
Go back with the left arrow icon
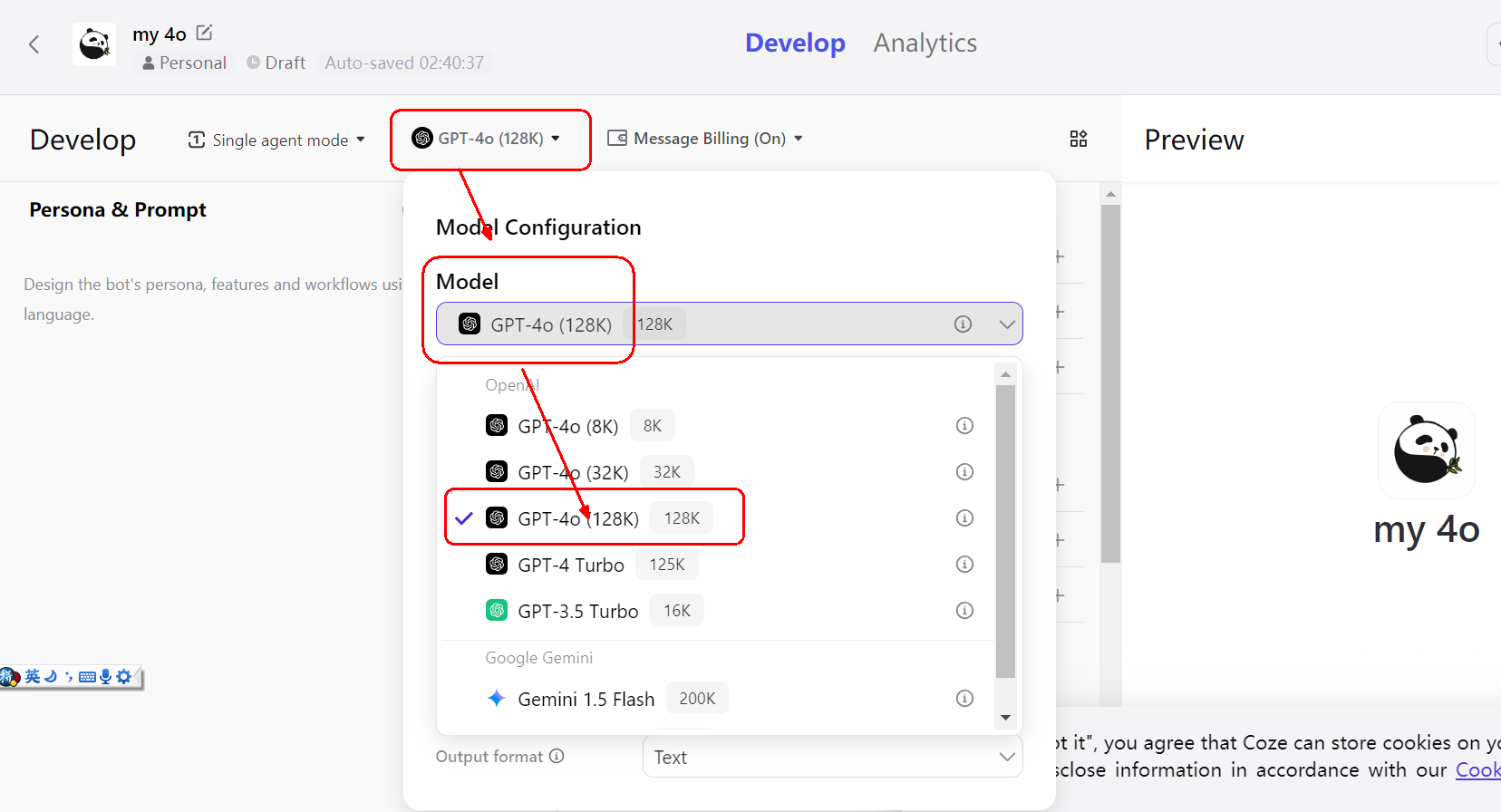[34, 44]
